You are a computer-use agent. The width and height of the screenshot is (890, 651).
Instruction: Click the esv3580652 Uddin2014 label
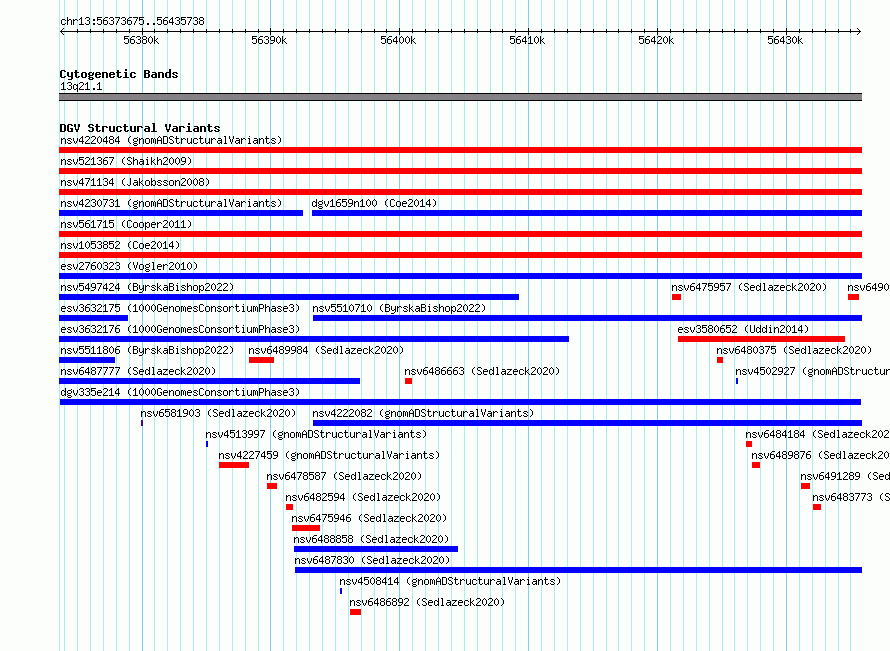[743, 329]
